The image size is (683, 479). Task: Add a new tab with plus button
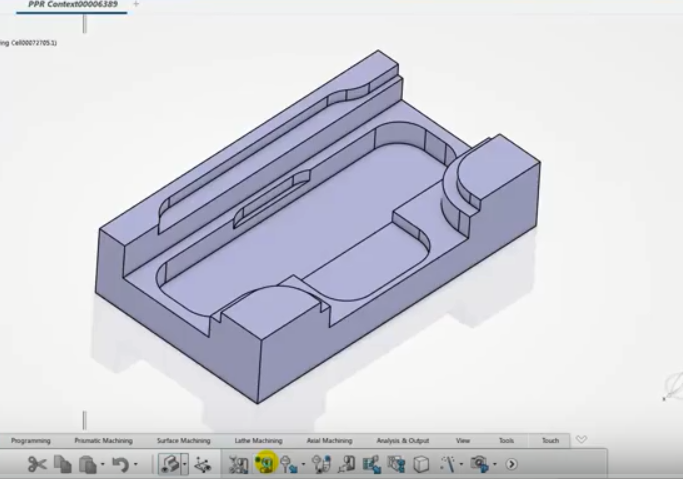pos(136,5)
